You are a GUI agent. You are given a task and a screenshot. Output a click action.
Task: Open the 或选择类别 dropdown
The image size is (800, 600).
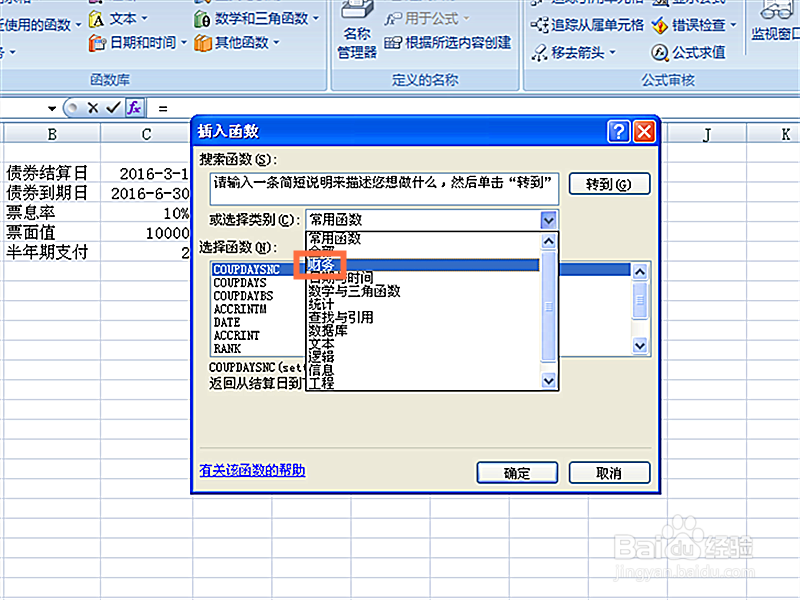pyautogui.click(x=549, y=219)
